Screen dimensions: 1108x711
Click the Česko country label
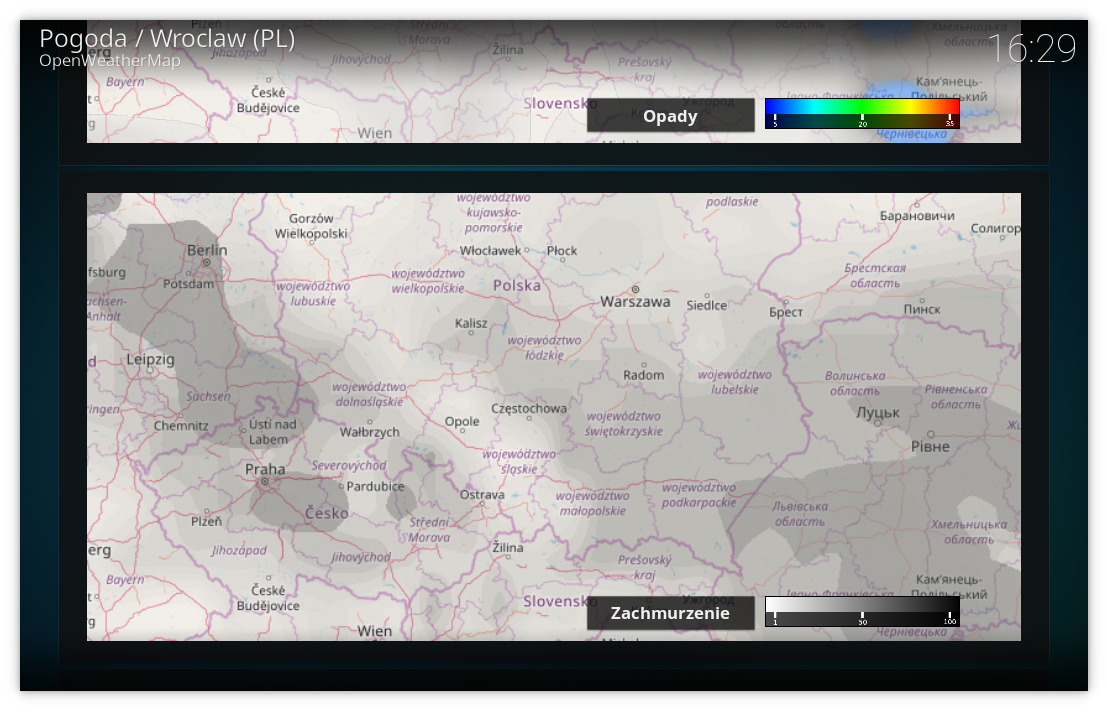pos(326,513)
